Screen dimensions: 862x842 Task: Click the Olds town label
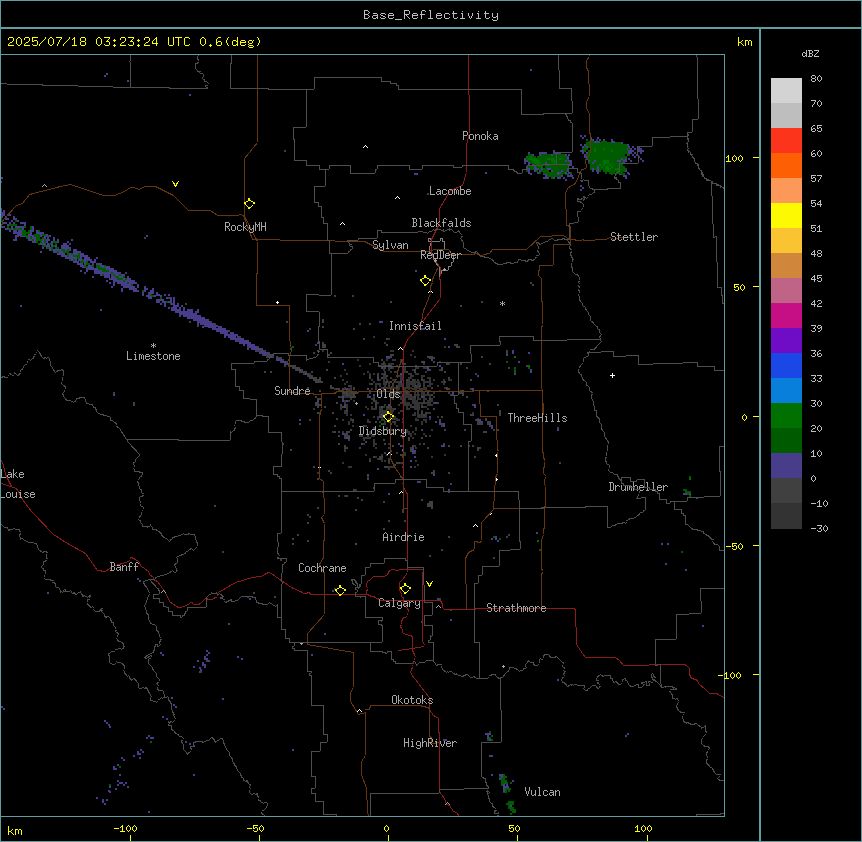coord(388,394)
